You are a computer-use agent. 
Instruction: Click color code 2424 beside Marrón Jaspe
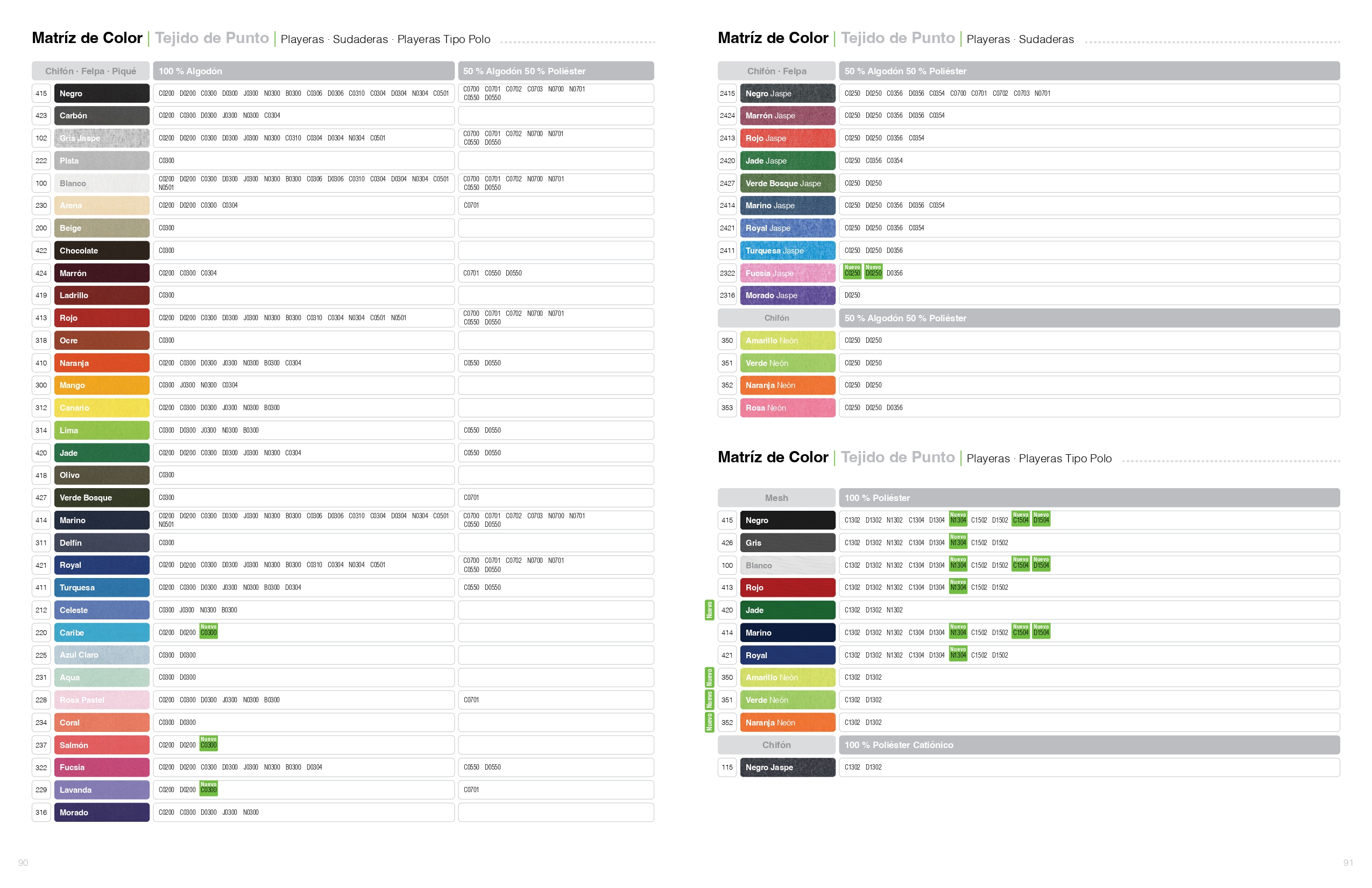[727, 116]
